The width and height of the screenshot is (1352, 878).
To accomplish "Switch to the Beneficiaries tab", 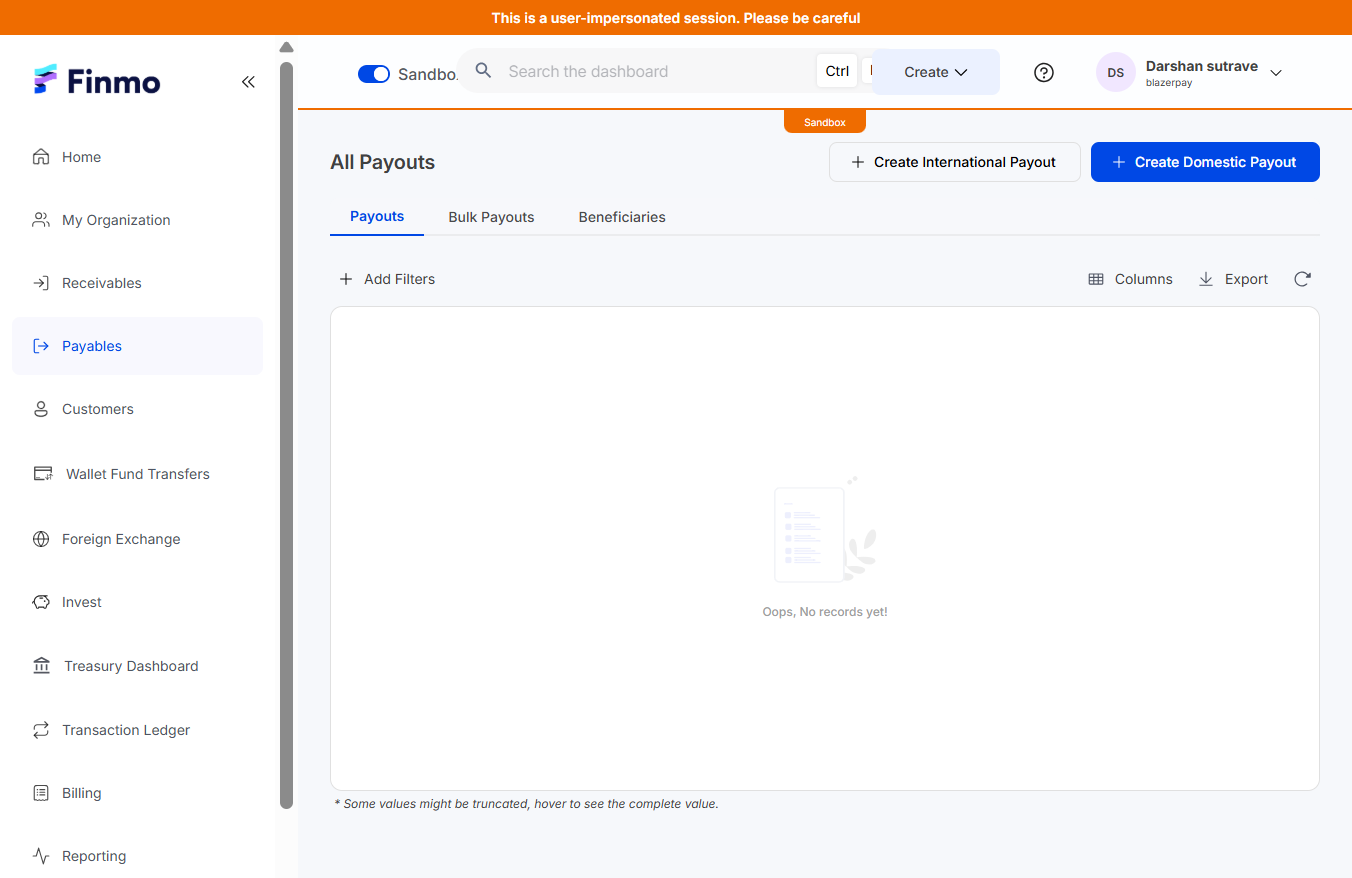I will pyautogui.click(x=622, y=217).
